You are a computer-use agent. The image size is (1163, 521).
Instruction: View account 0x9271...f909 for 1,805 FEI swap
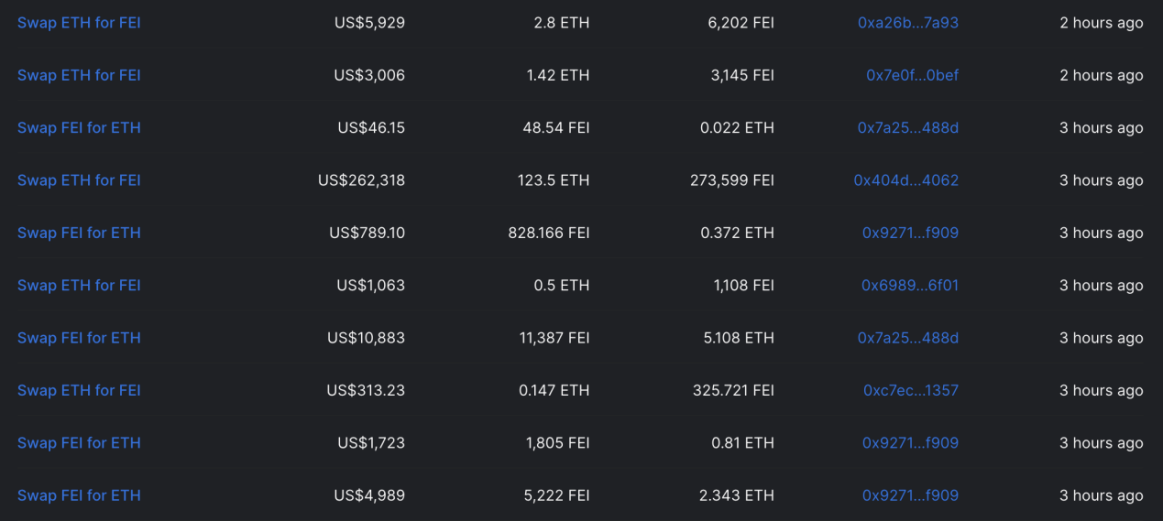(910, 443)
